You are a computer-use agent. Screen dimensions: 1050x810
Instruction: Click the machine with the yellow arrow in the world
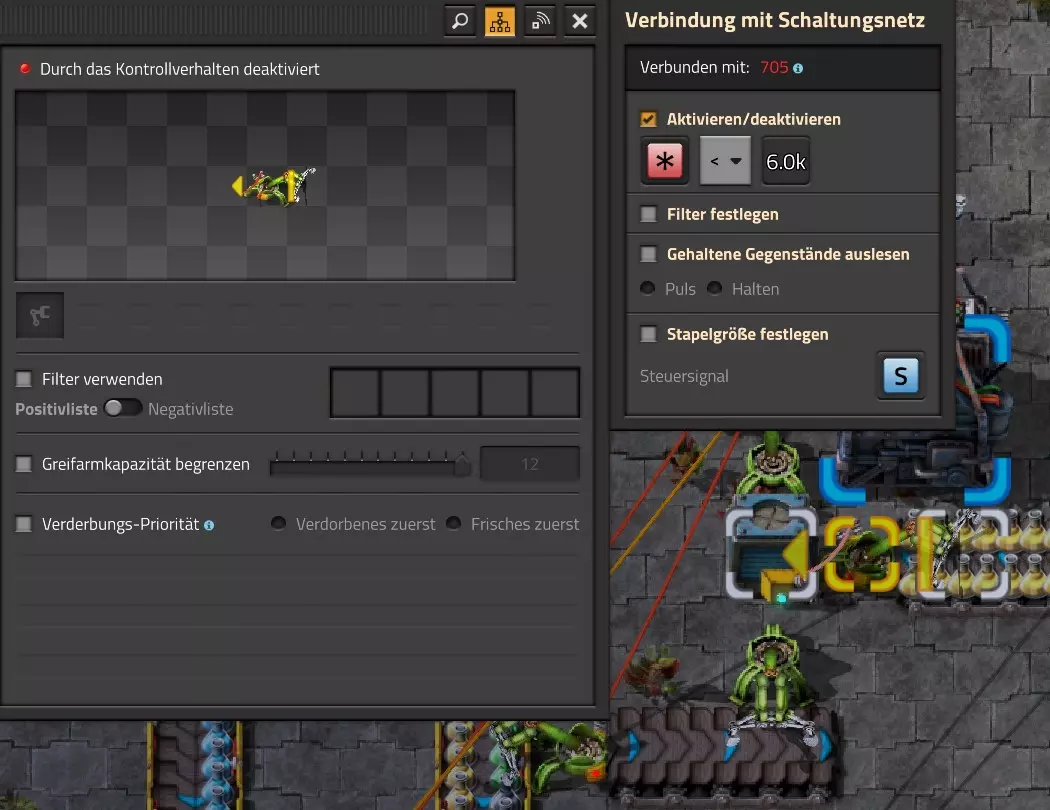click(771, 553)
